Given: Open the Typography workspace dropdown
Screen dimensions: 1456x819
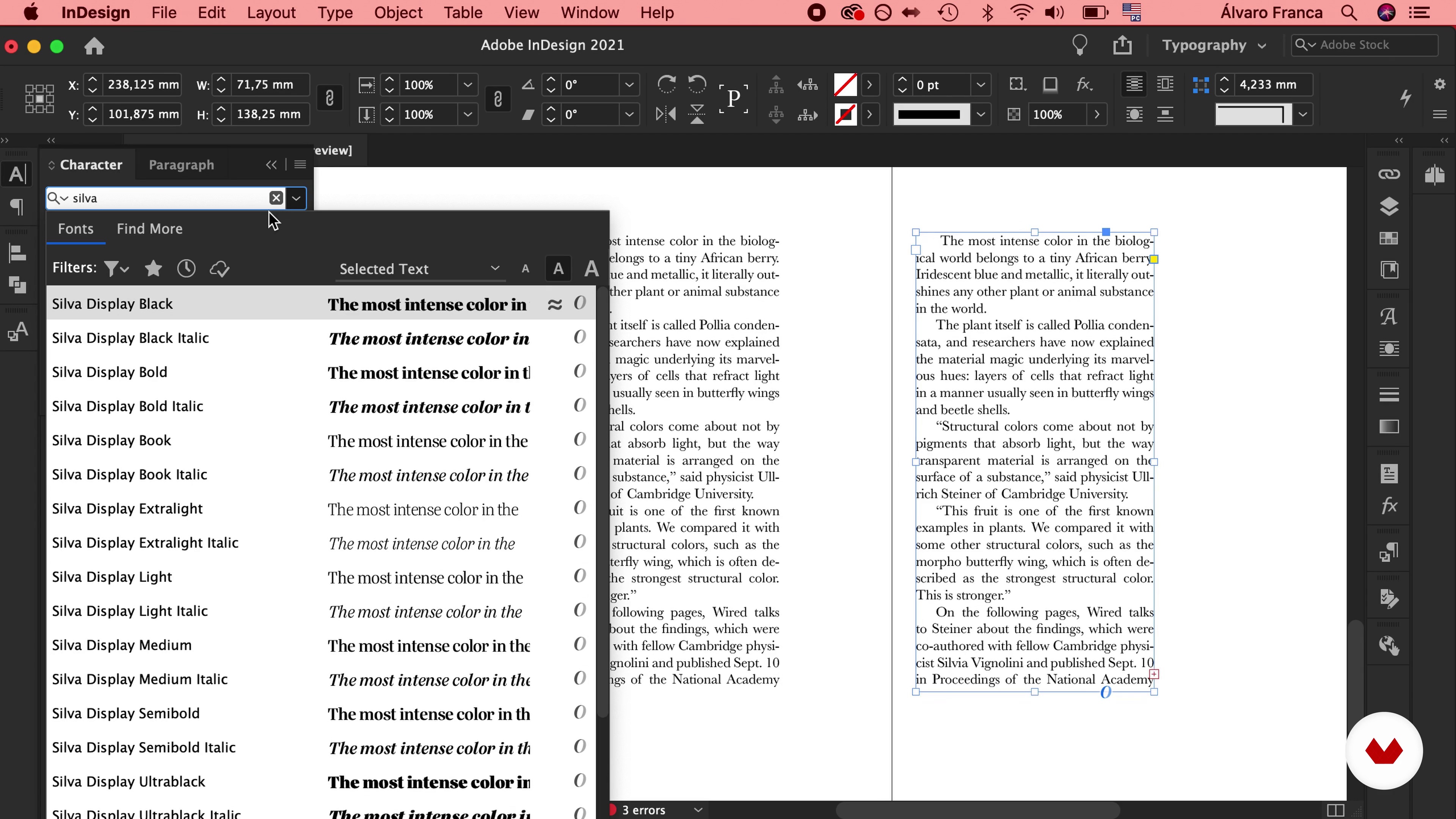Looking at the screenshot, I should (x=1213, y=45).
